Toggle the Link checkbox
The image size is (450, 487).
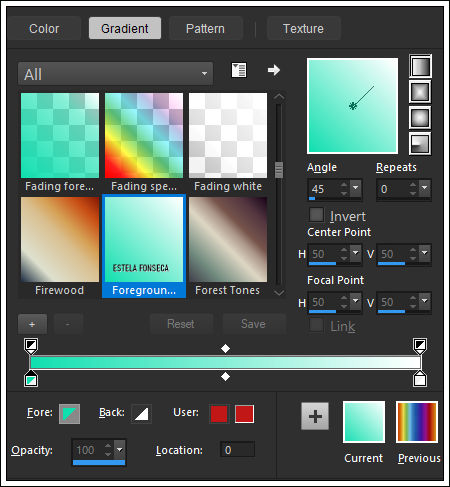[x=316, y=325]
